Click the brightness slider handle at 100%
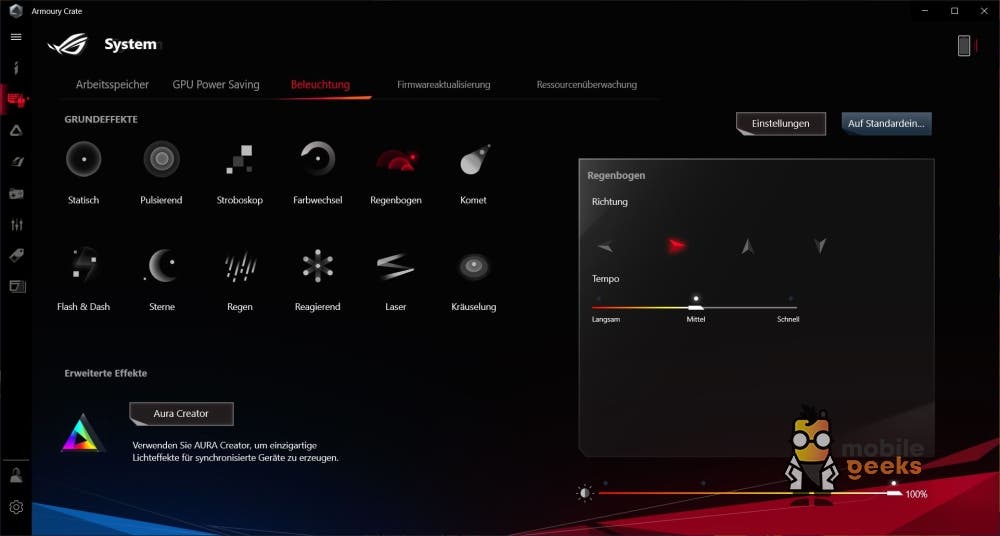Screen dimensions: 1000x536 (x=894, y=493)
